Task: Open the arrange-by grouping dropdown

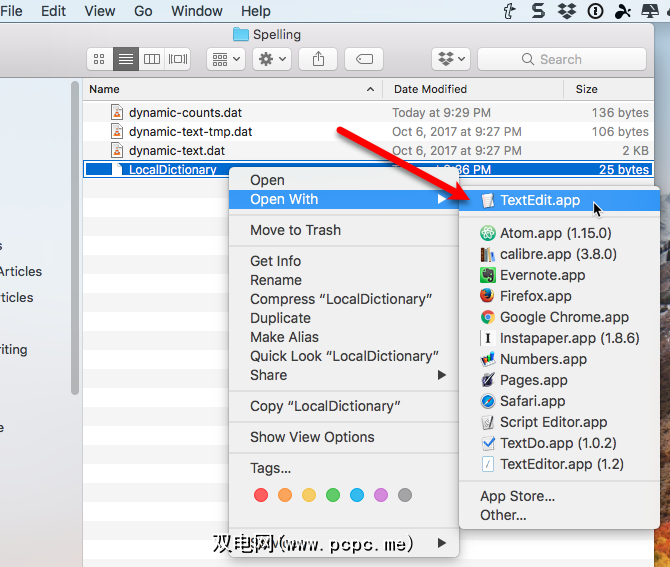Action: [226, 59]
